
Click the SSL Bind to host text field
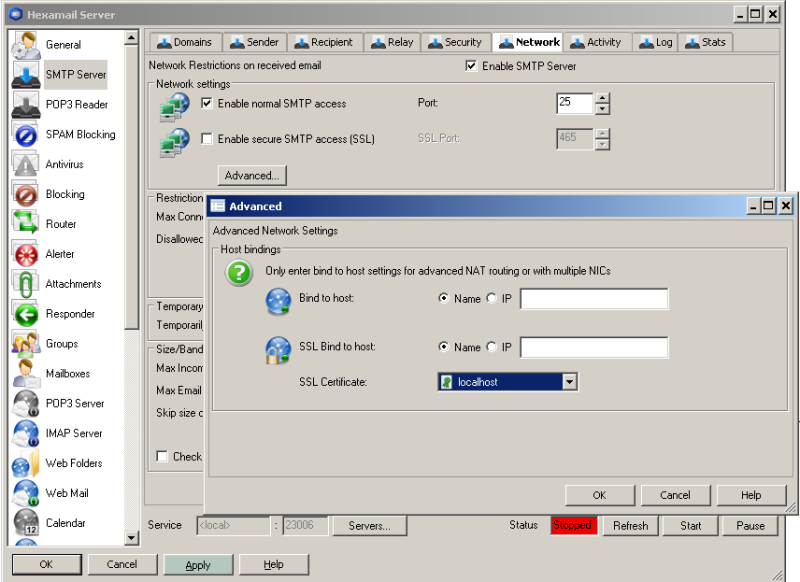594,347
